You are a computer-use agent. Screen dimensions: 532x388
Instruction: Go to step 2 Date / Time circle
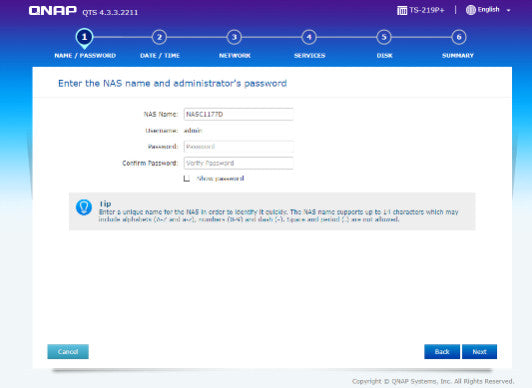tap(159, 37)
